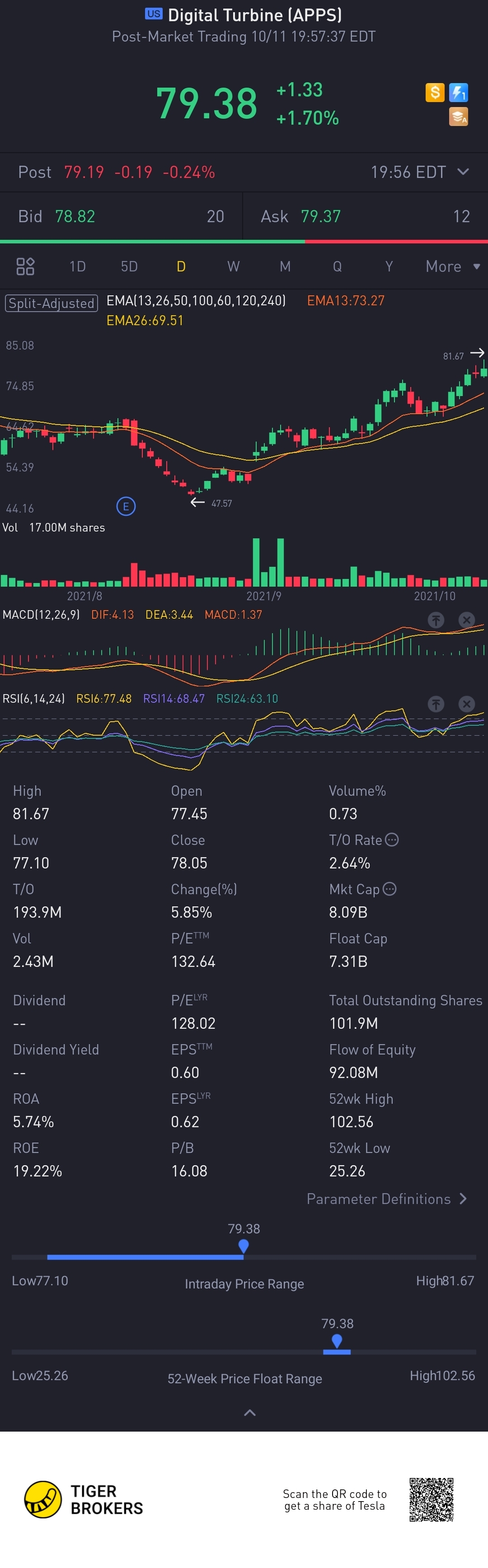Tap the Post price 79.19
Image resolution: width=488 pixels, height=1568 pixels.
pyautogui.click(x=84, y=172)
